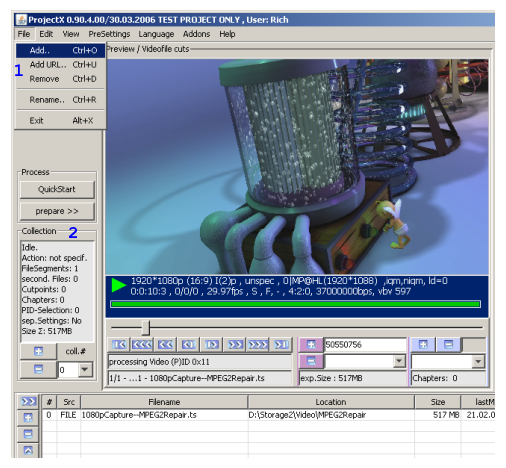506x468 pixels.
Task: Click the prepare >> button
Action: pos(57,211)
